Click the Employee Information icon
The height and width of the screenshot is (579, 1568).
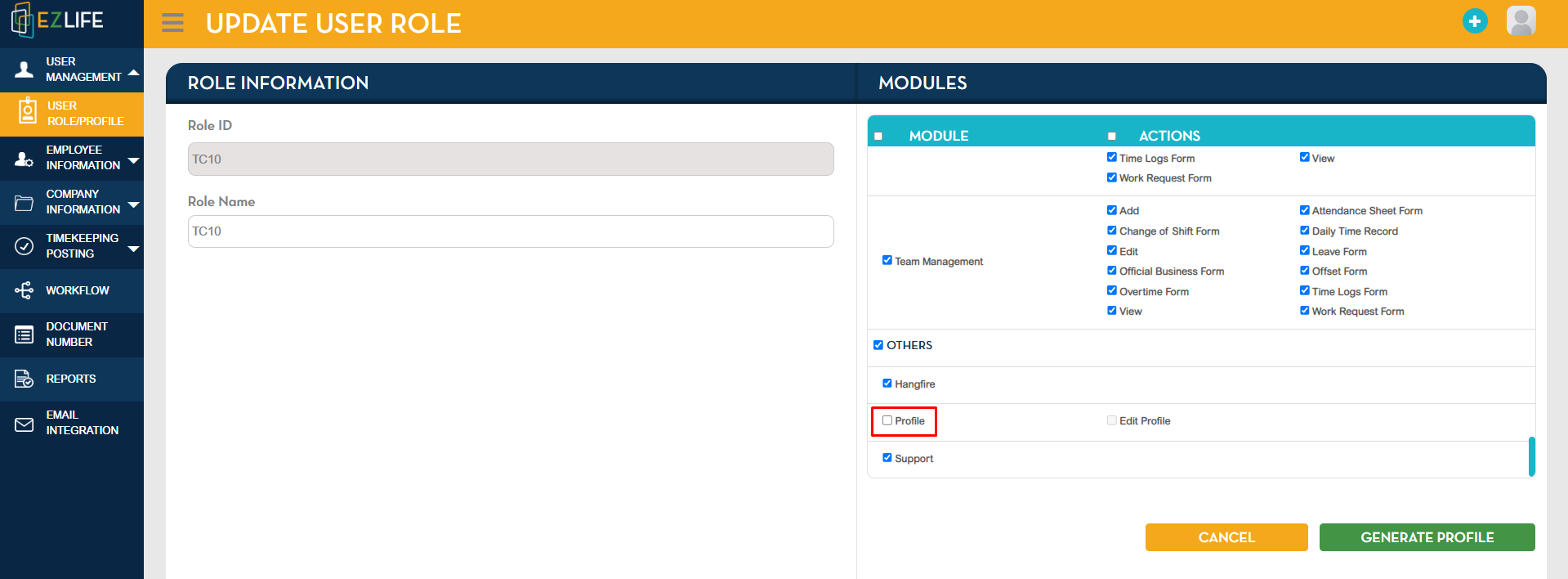[25, 158]
